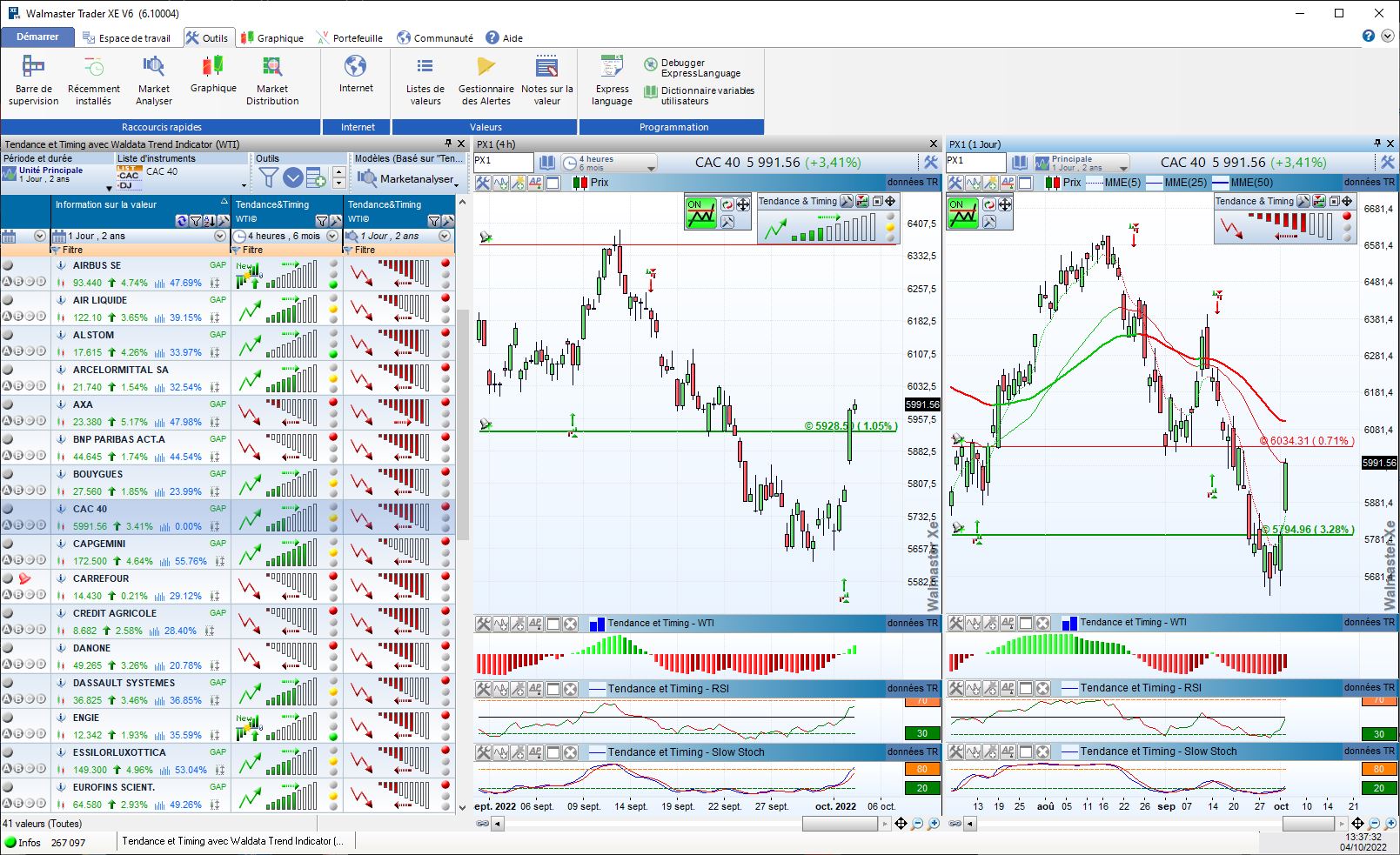The image size is (1400, 855).
Task: Click the Démarrer tab
Action: tap(37, 37)
